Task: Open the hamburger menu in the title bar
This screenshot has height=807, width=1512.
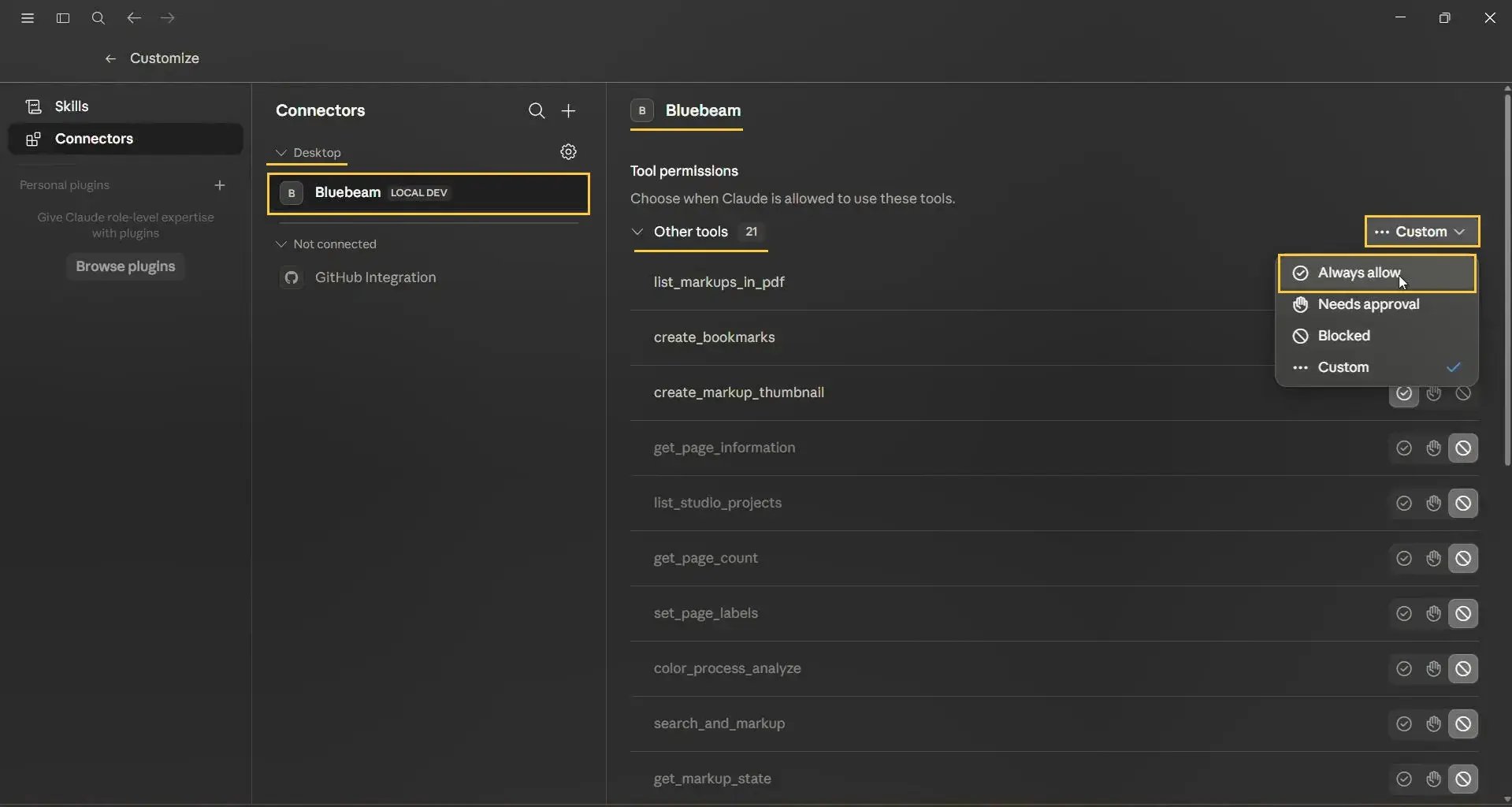Action: pyautogui.click(x=28, y=18)
